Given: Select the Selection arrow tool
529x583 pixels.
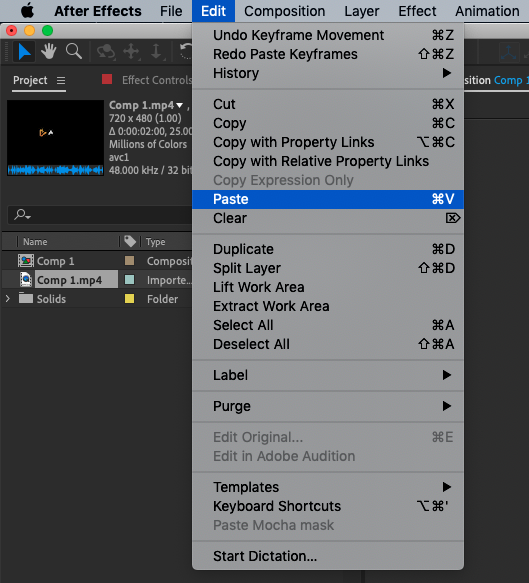Looking at the screenshot, I should point(24,52).
